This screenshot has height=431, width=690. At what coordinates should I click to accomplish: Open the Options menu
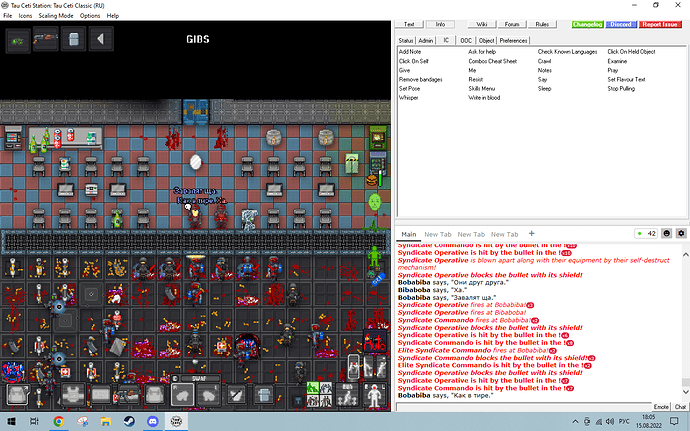[x=90, y=15]
